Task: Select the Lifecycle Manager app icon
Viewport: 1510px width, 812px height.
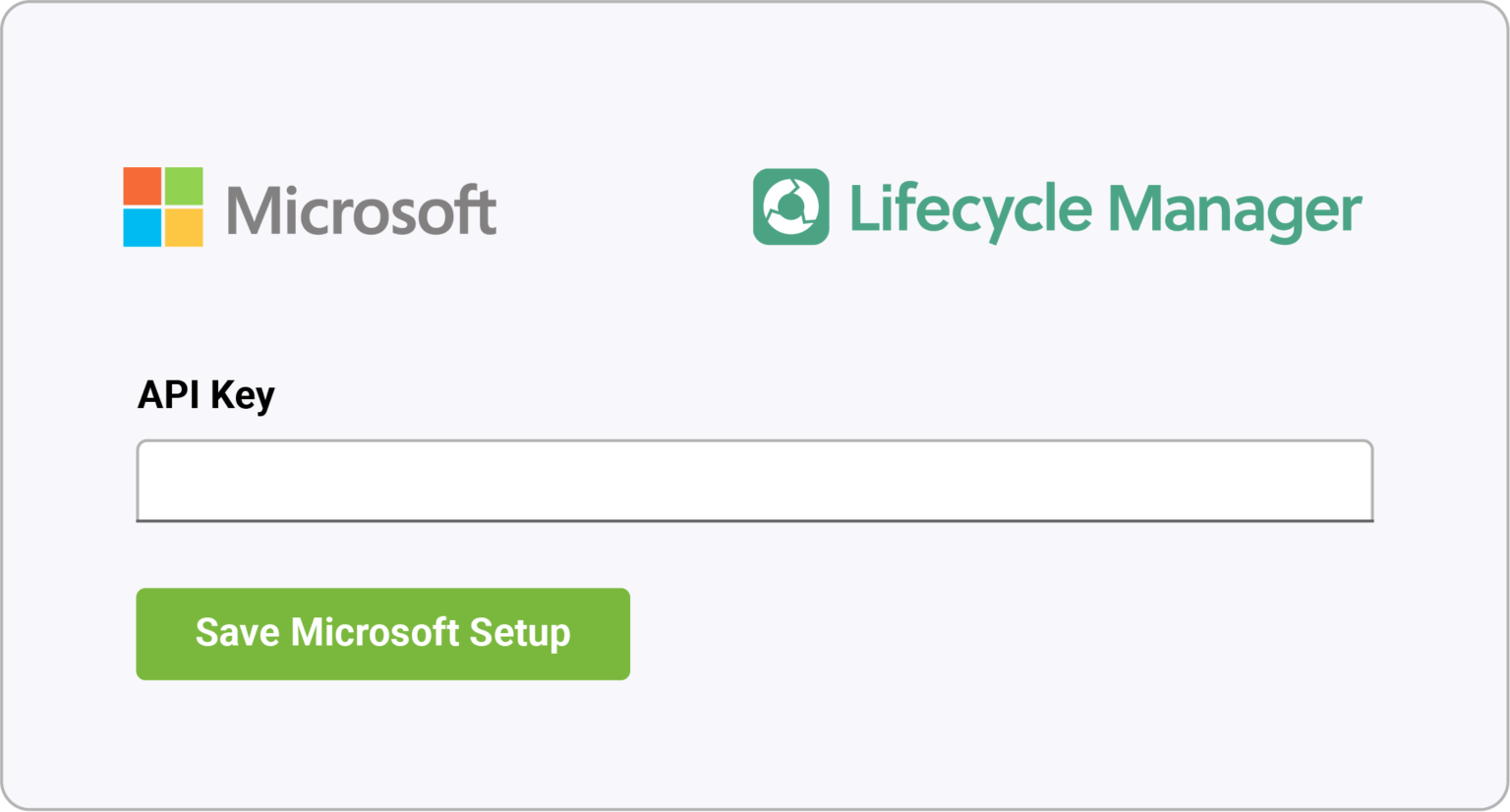Action: point(790,206)
